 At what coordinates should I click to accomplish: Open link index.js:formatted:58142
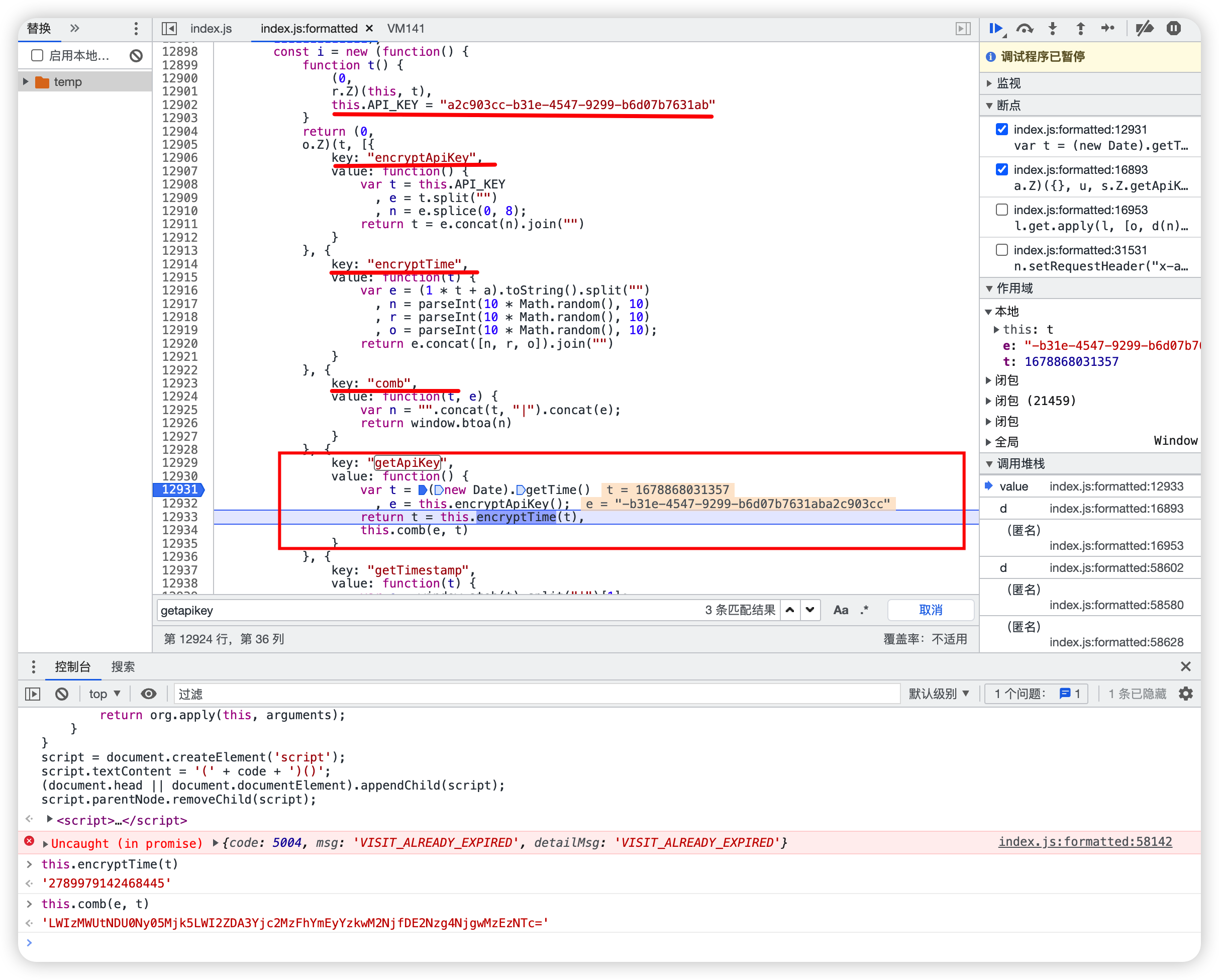coord(1085,841)
